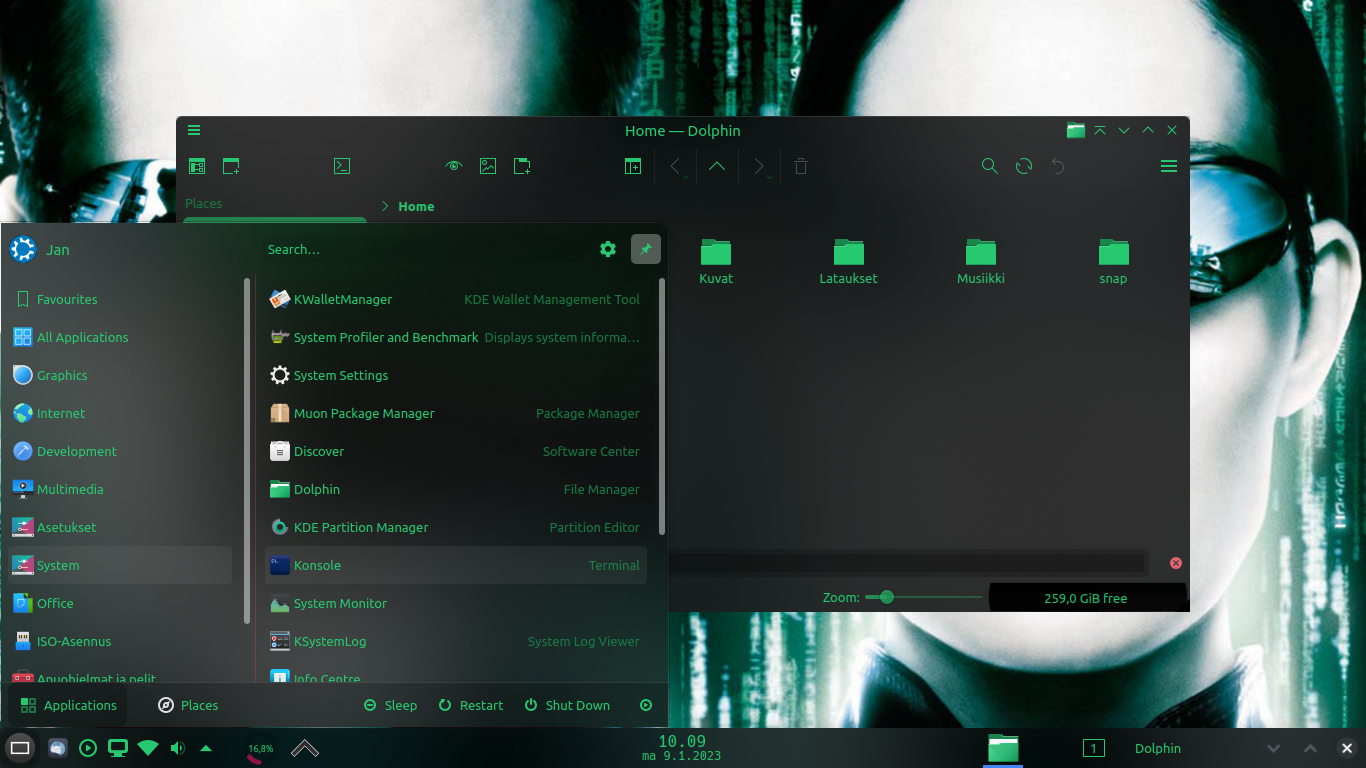Refresh the Dolphin folder view
Image resolution: width=1366 pixels, height=768 pixels.
click(x=1024, y=166)
